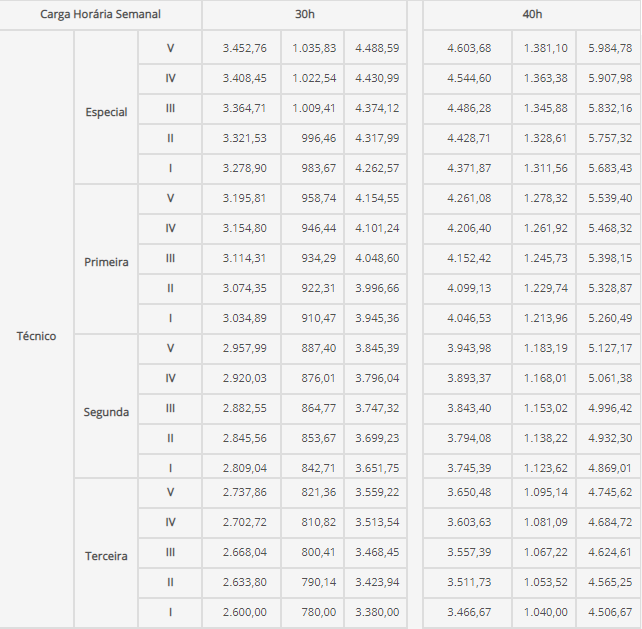Screen dimensions: 642x629
Task: Select cell value 5.984,78
Action: [x=610, y=48]
